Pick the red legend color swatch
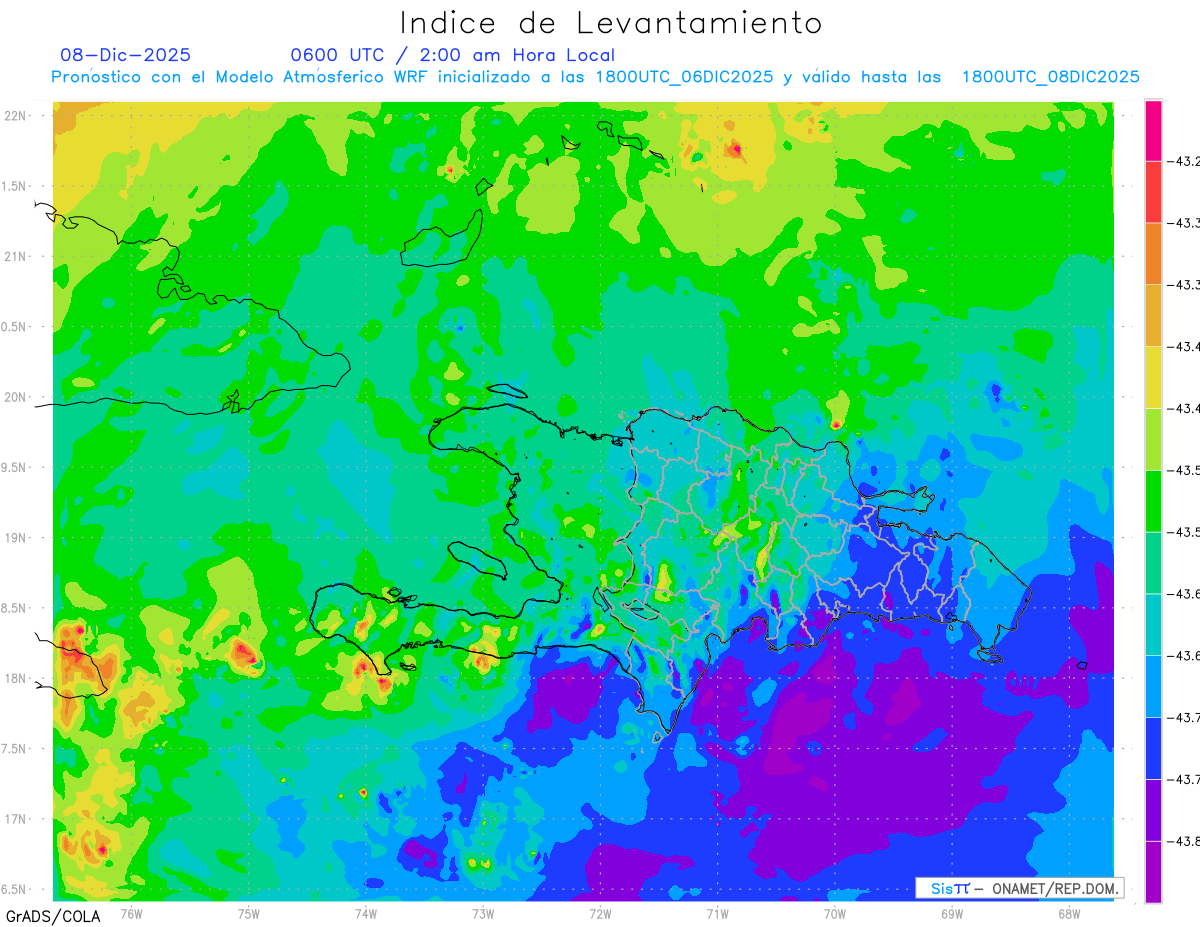The width and height of the screenshot is (1200, 927). [x=1153, y=191]
